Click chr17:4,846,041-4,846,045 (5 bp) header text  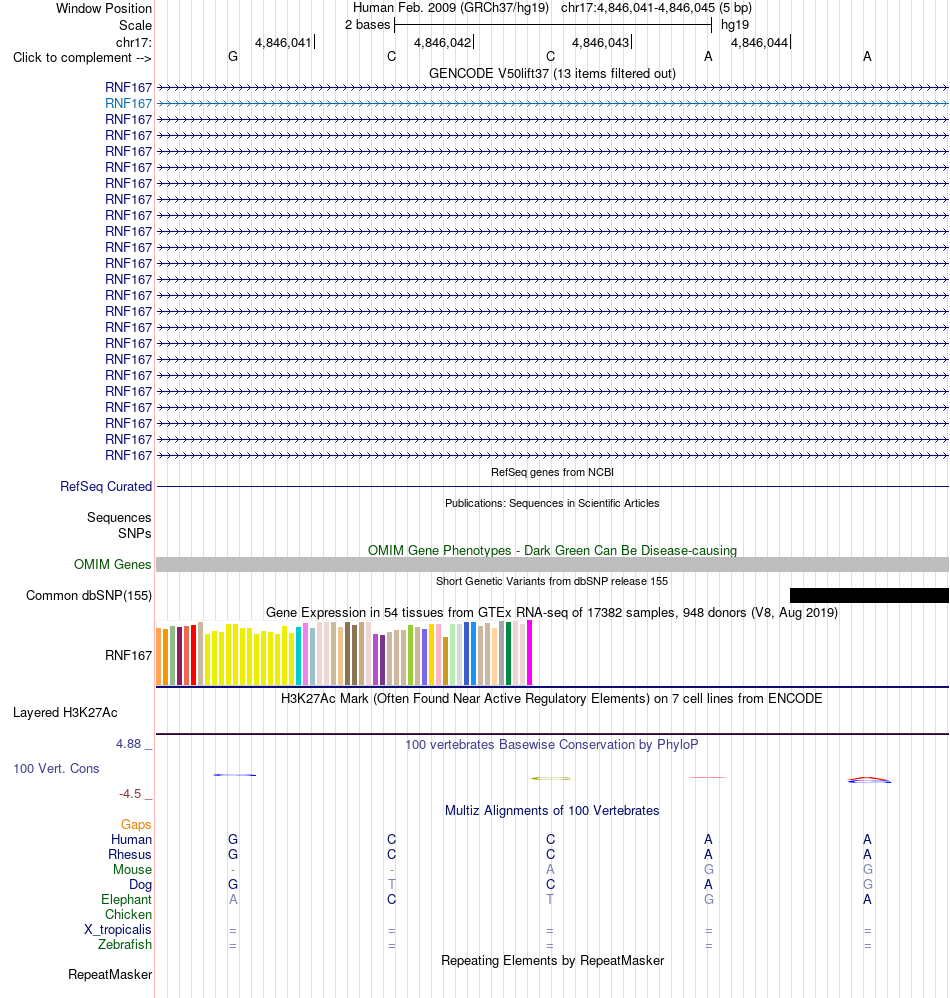pyautogui.click(x=656, y=8)
